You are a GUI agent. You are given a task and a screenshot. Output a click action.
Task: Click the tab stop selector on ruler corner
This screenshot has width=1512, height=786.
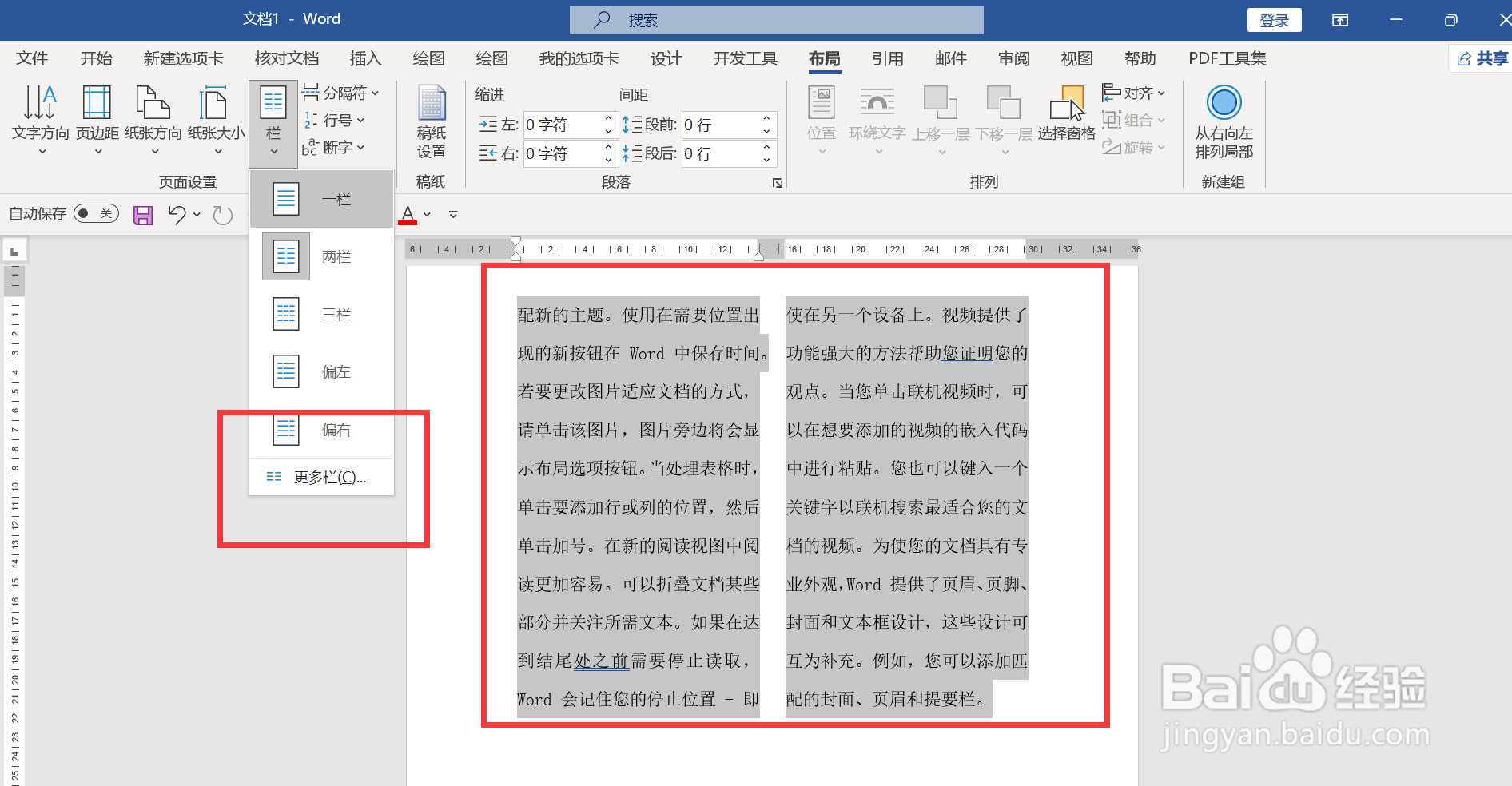14,250
